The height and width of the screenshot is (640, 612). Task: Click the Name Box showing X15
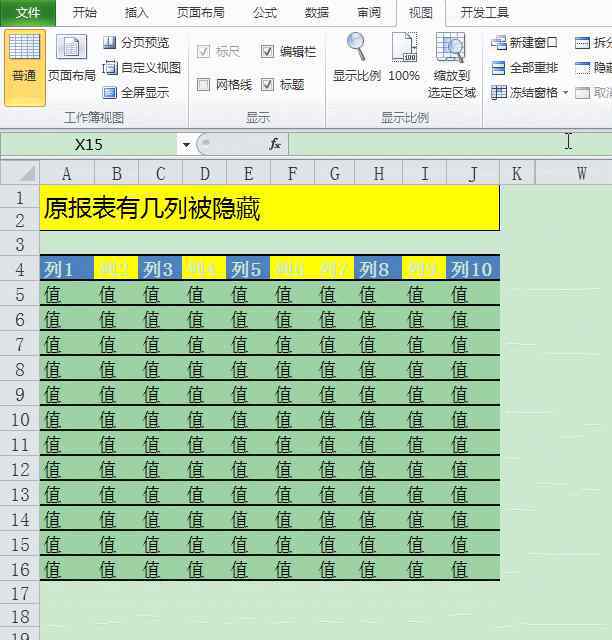pos(89,144)
